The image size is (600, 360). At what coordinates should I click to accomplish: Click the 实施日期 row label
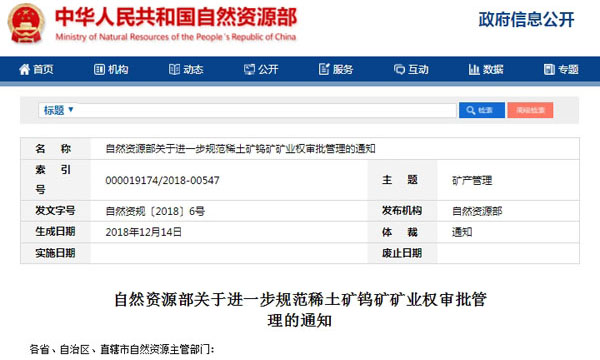tap(55, 253)
